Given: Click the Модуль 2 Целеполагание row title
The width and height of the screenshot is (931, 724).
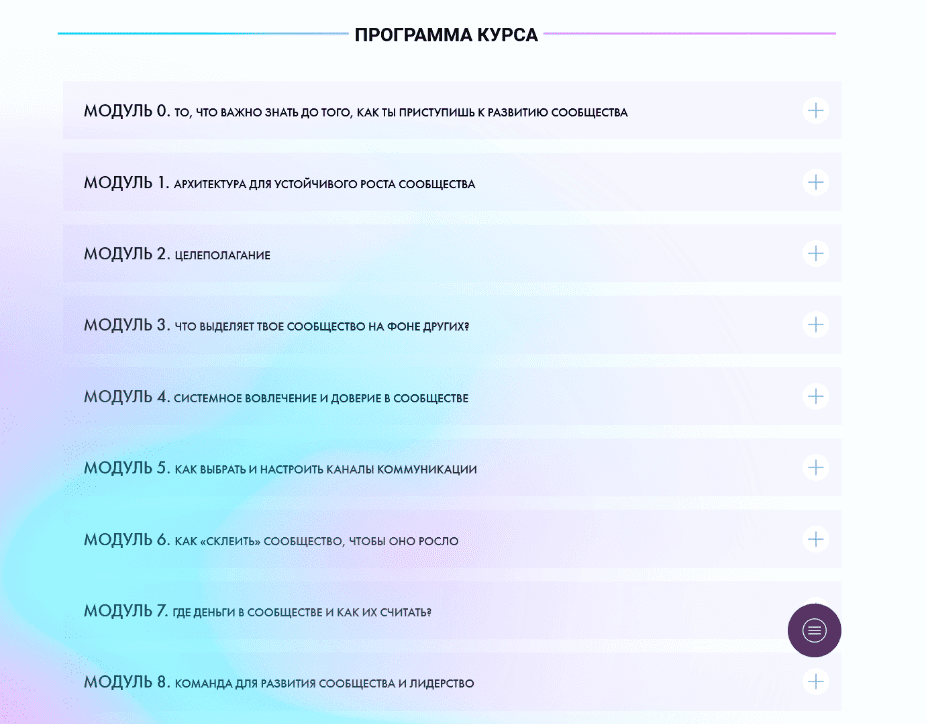Looking at the screenshot, I should pos(177,254).
